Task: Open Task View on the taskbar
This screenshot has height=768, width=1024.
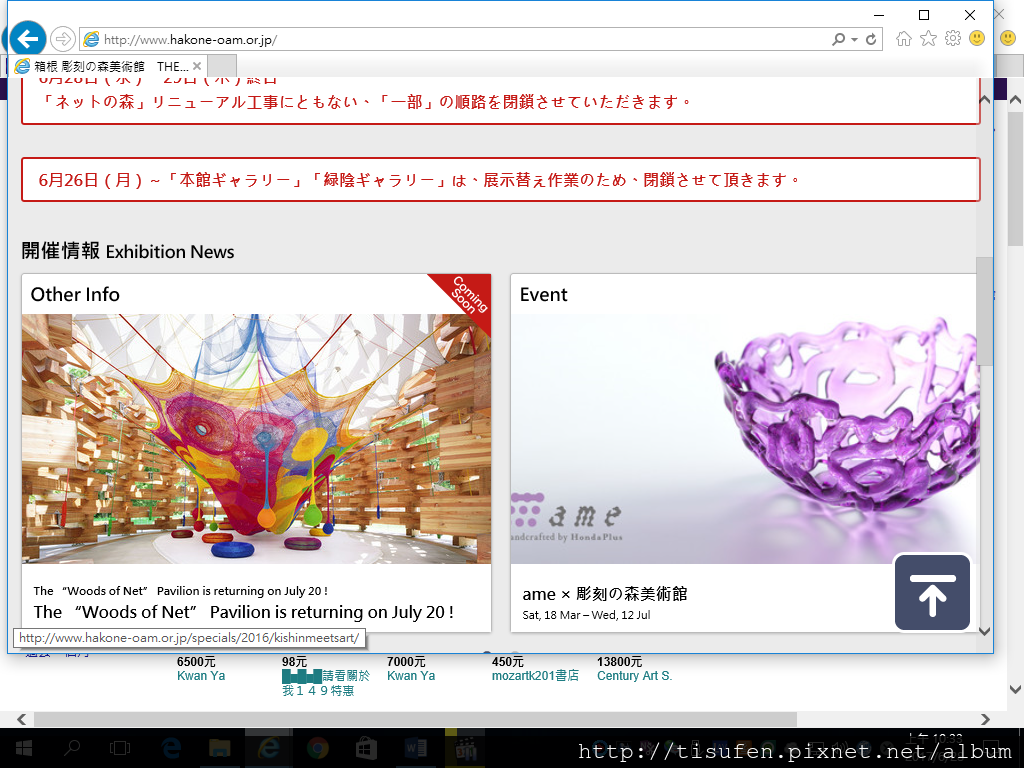Action: click(120, 748)
